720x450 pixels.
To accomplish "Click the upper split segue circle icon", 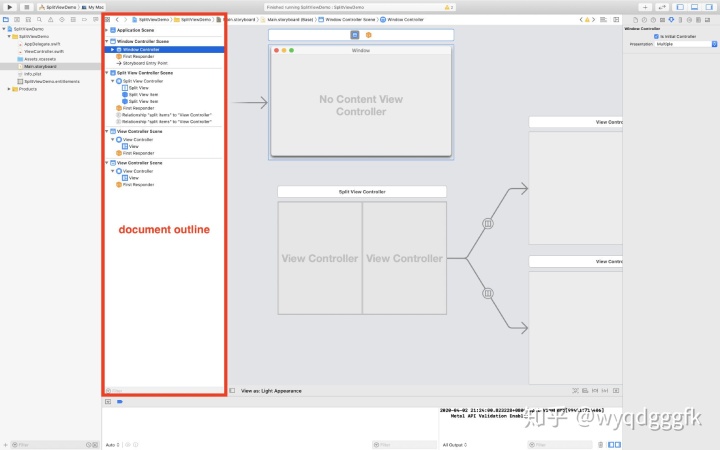I will pos(488,224).
